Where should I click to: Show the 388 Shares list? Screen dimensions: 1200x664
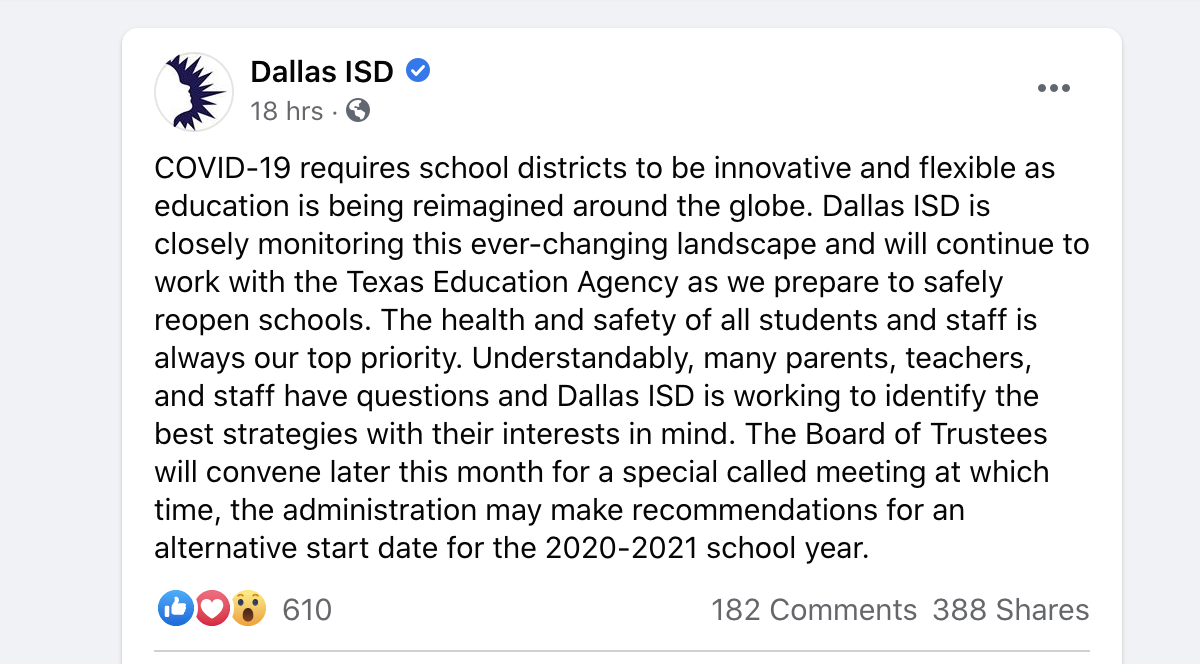1010,610
